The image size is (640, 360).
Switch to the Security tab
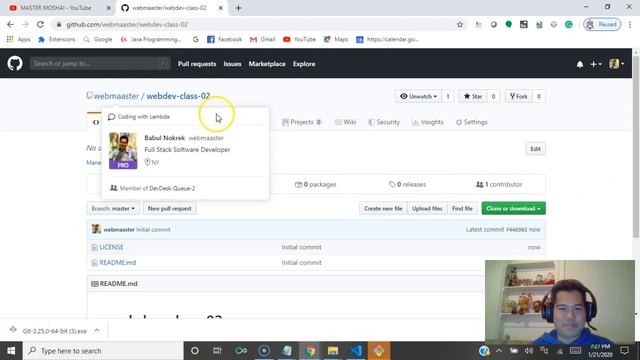point(384,122)
